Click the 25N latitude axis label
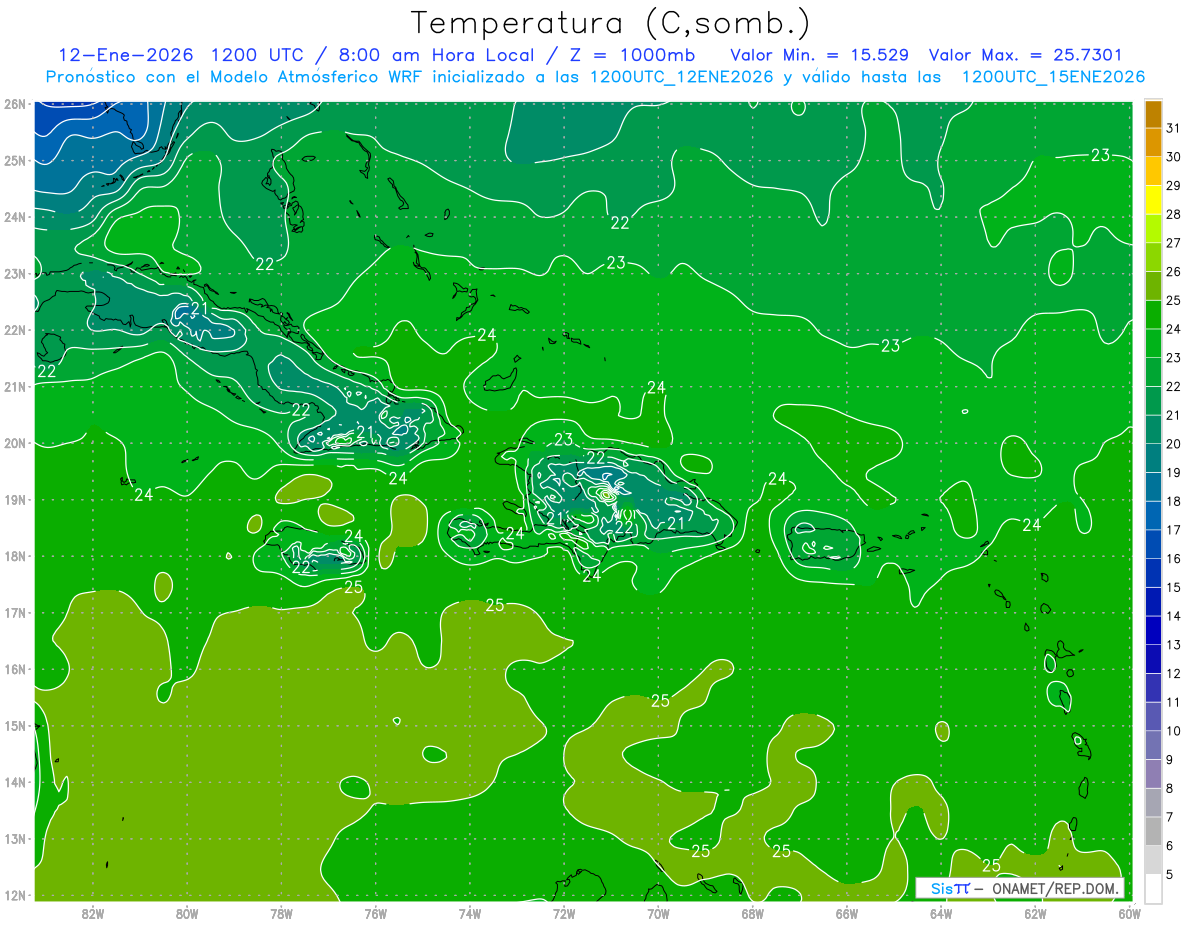 click(15, 161)
